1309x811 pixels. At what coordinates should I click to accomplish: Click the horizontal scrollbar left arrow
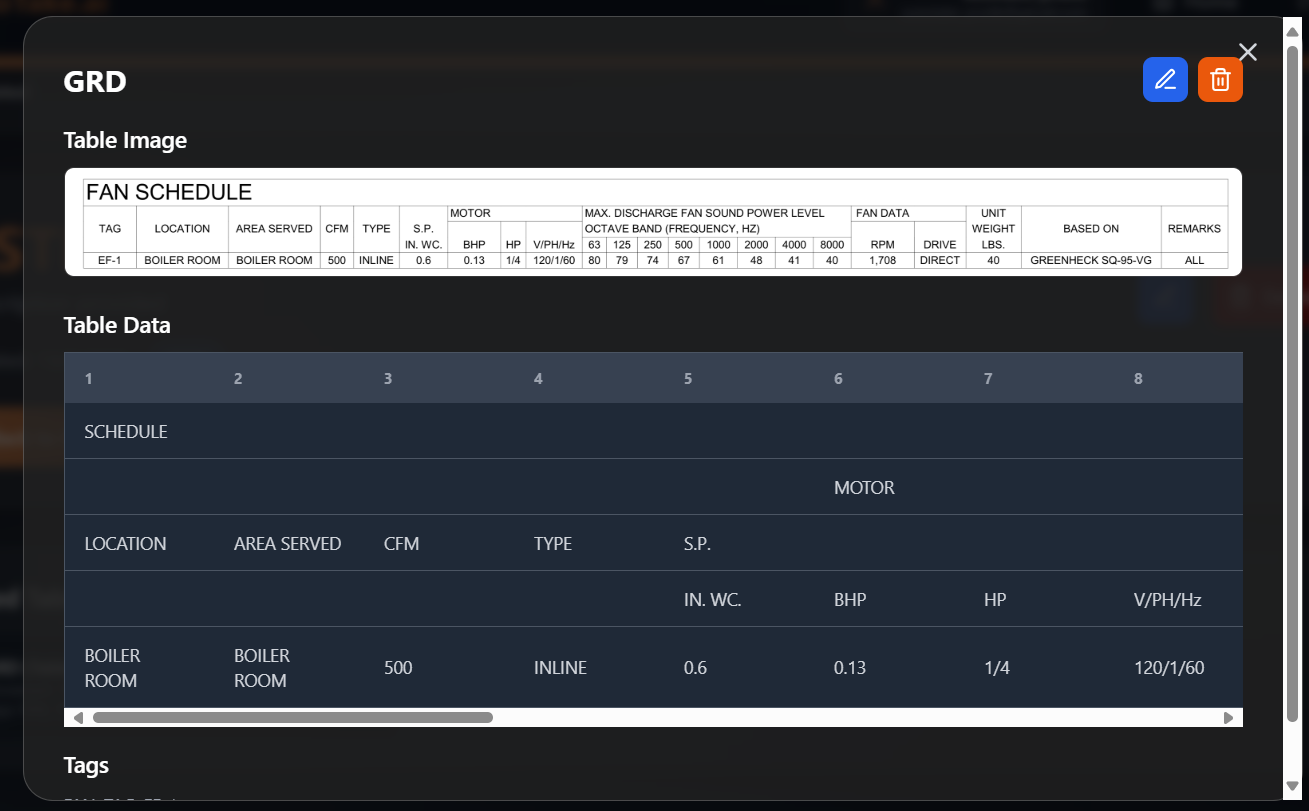tap(78, 718)
